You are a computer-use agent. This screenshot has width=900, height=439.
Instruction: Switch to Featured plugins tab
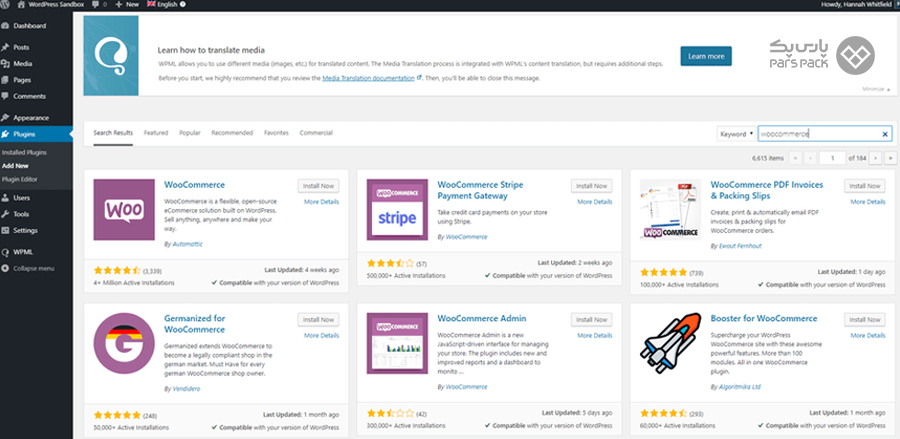[x=156, y=133]
